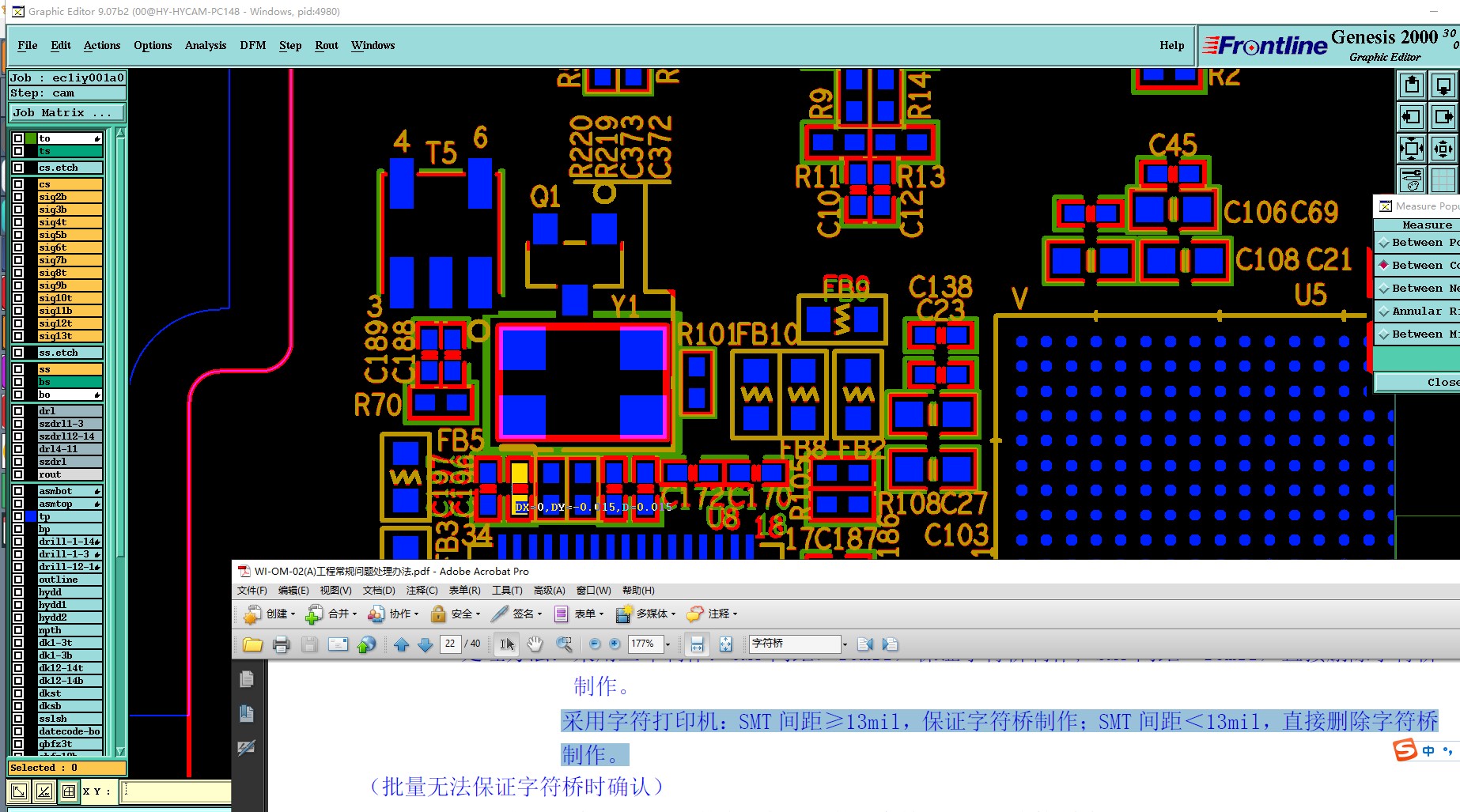The image size is (1460, 812).
Task: Click the pan left arrow icon
Action: [x=1412, y=117]
